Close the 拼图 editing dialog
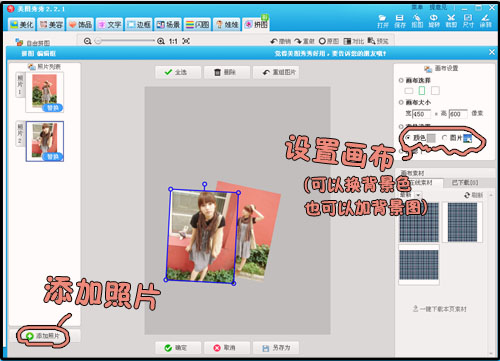This screenshot has width=500, height=361. tap(492, 52)
